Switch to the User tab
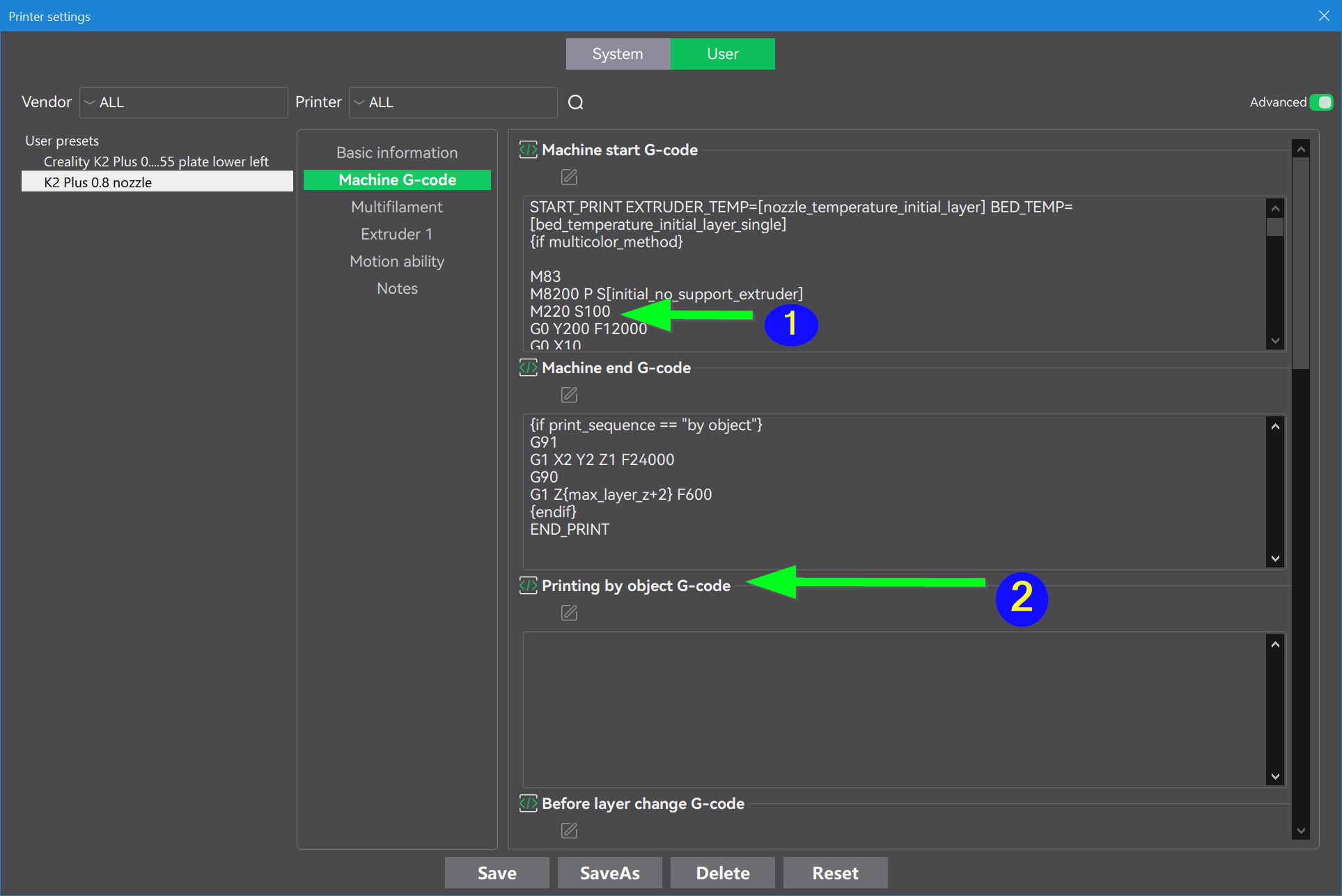Viewport: 1342px width, 896px height. coord(722,54)
